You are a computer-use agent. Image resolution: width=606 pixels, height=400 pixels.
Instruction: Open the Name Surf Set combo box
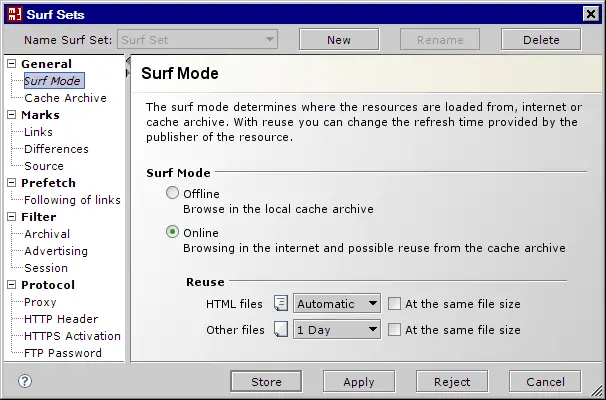point(197,39)
